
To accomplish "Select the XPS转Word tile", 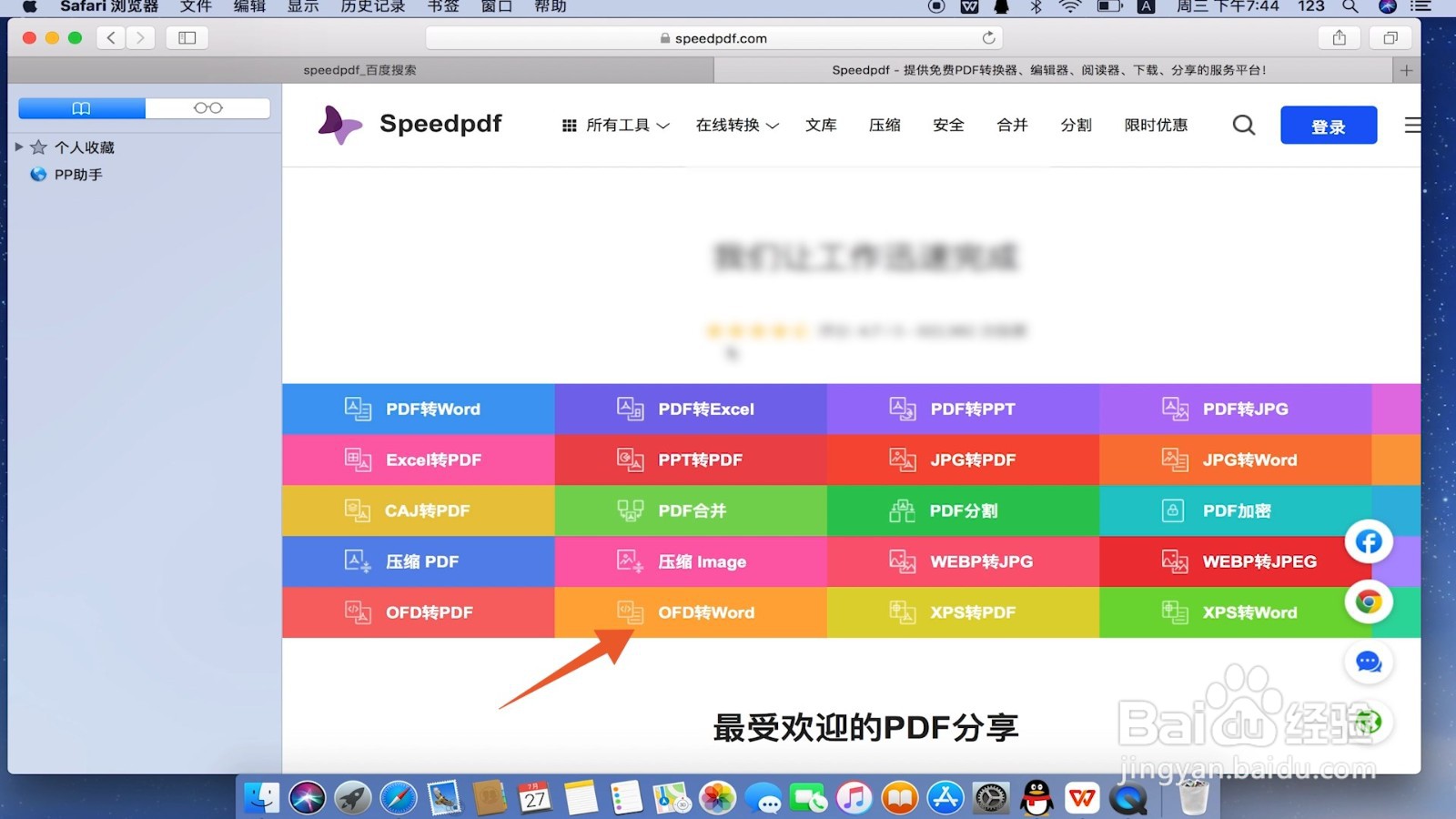I will tap(1235, 612).
